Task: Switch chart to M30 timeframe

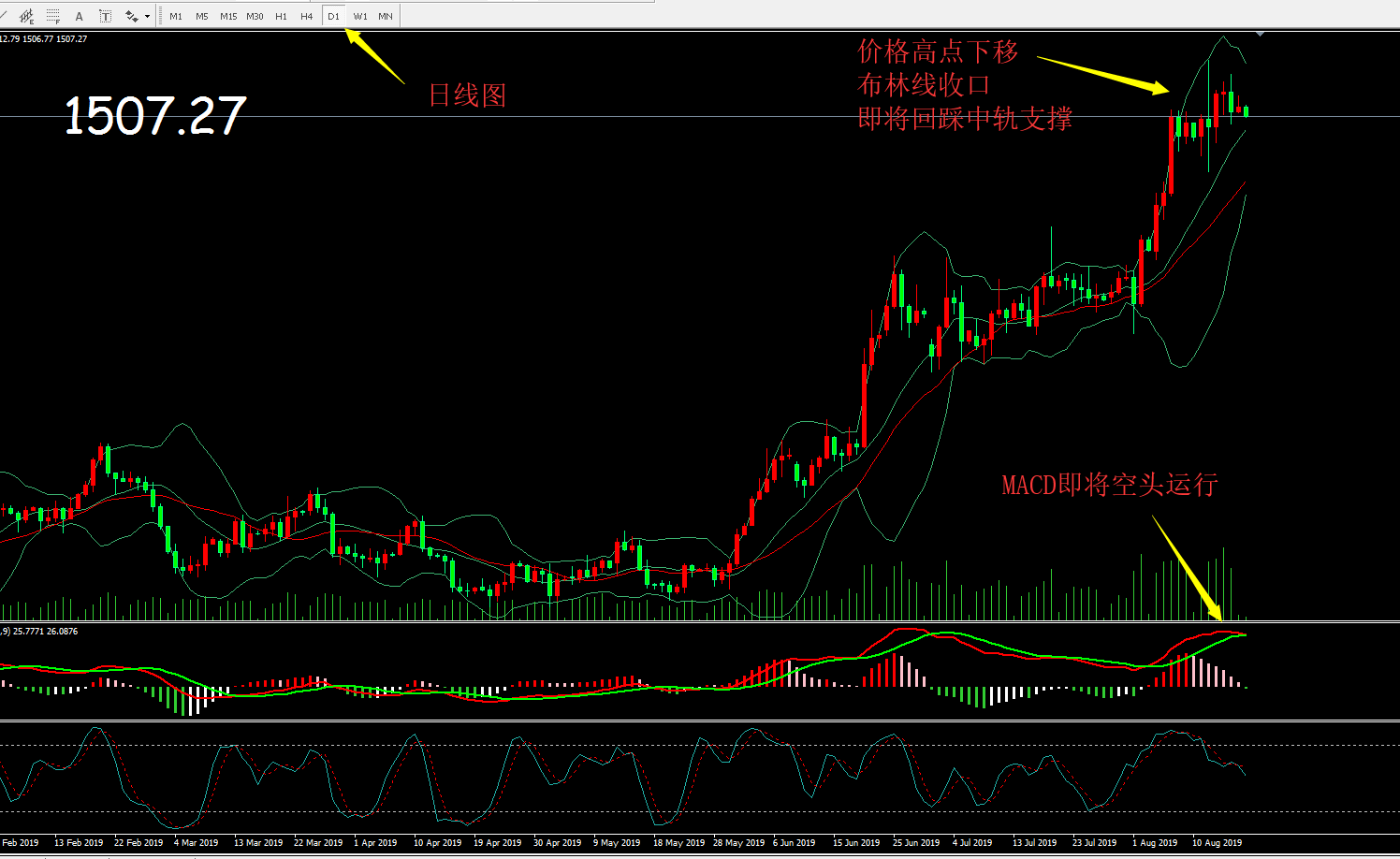Action: coord(255,16)
